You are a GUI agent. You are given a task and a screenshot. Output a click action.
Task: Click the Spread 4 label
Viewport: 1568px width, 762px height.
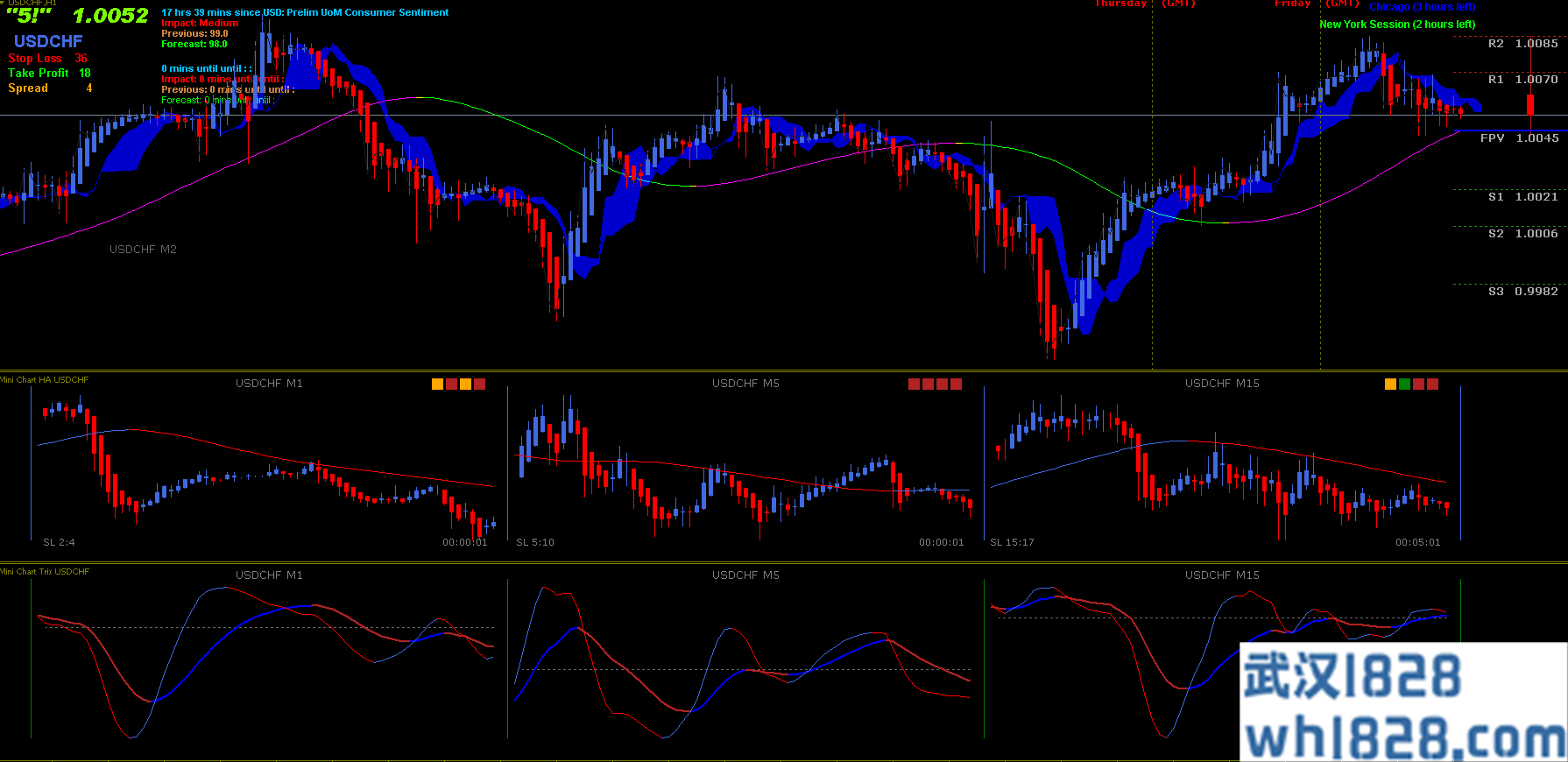tap(50, 88)
